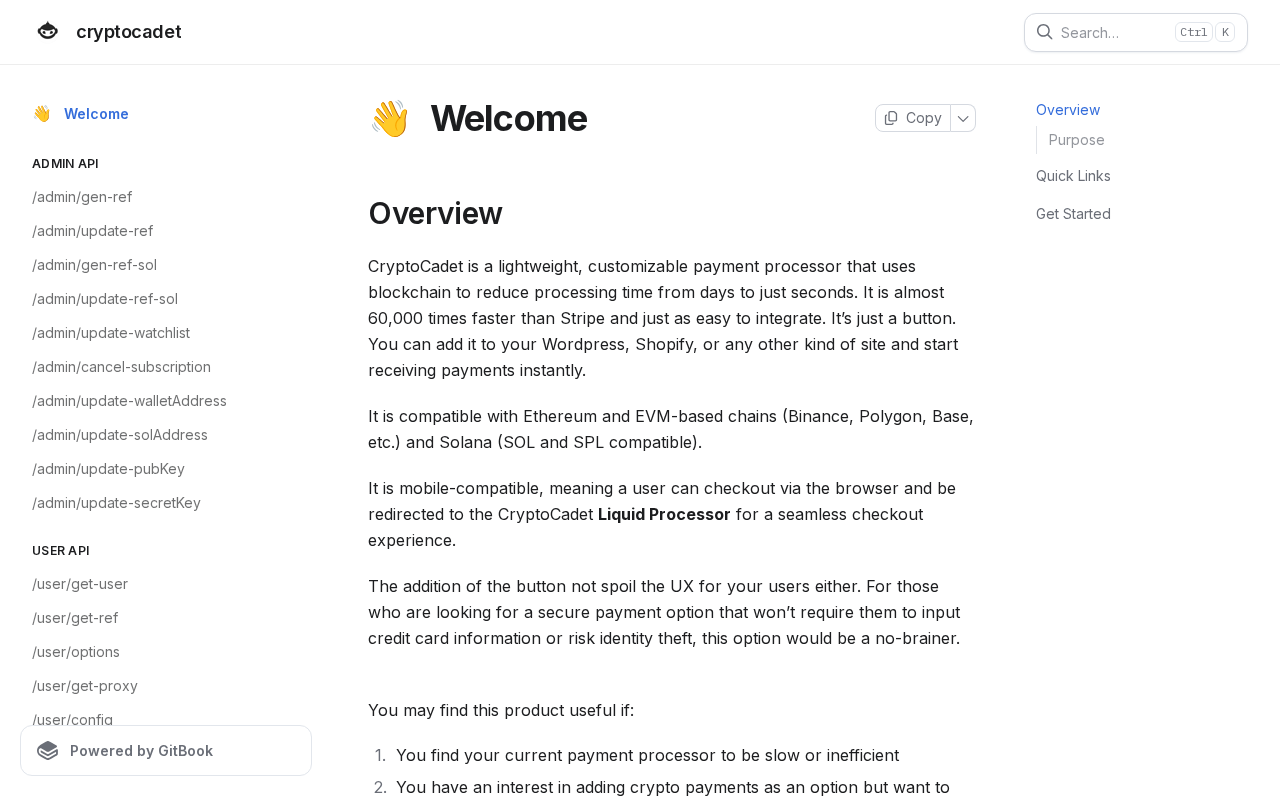Click the large waving hand emoji in title

pyautogui.click(x=389, y=118)
